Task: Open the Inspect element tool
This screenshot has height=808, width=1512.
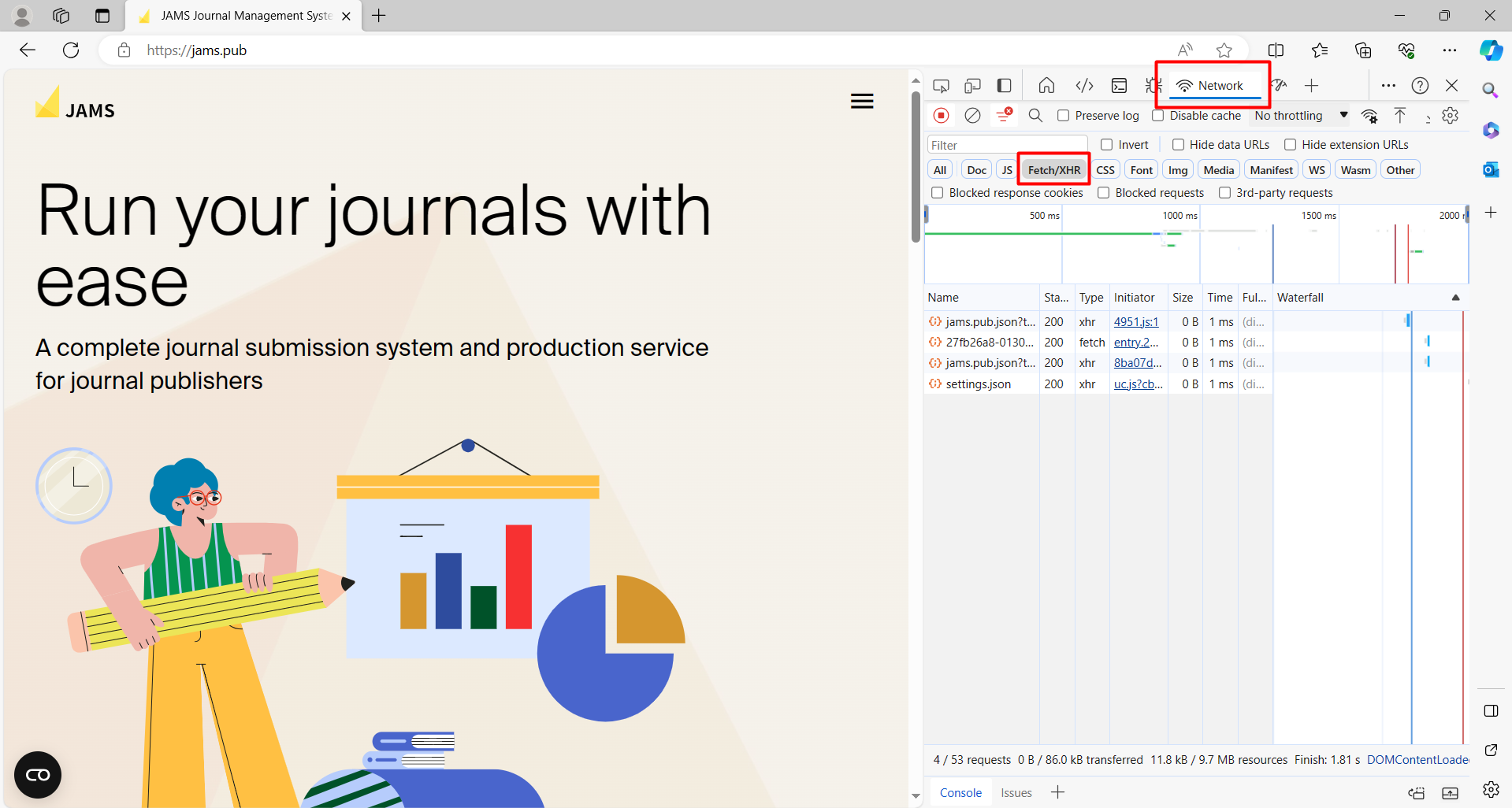Action: [x=941, y=86]
